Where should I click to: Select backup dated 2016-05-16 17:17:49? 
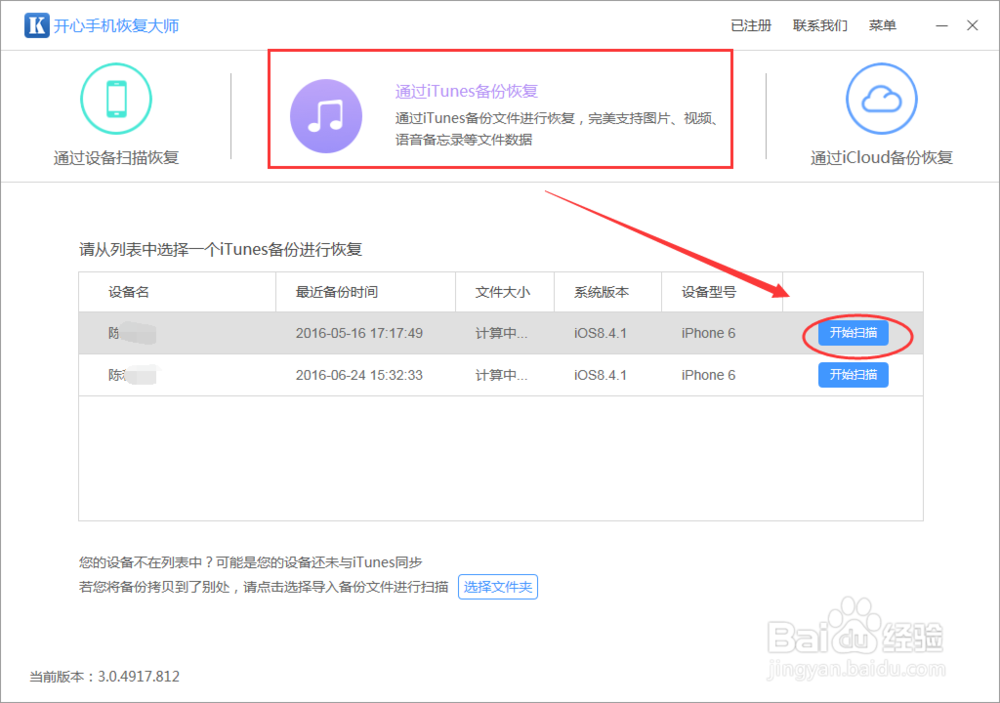click(501, 333)
